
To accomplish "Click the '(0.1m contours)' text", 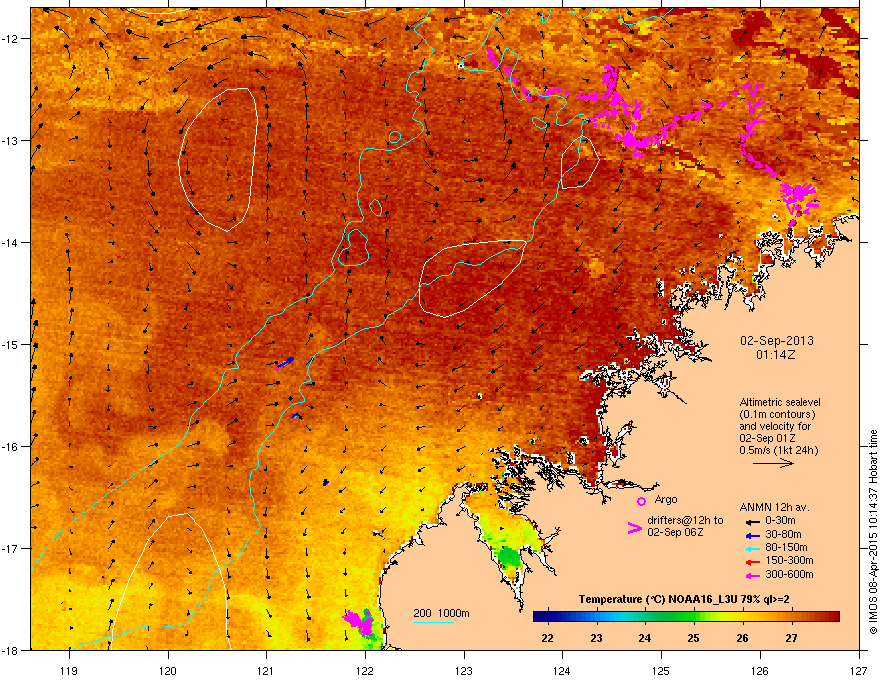I will pos(777,415).
